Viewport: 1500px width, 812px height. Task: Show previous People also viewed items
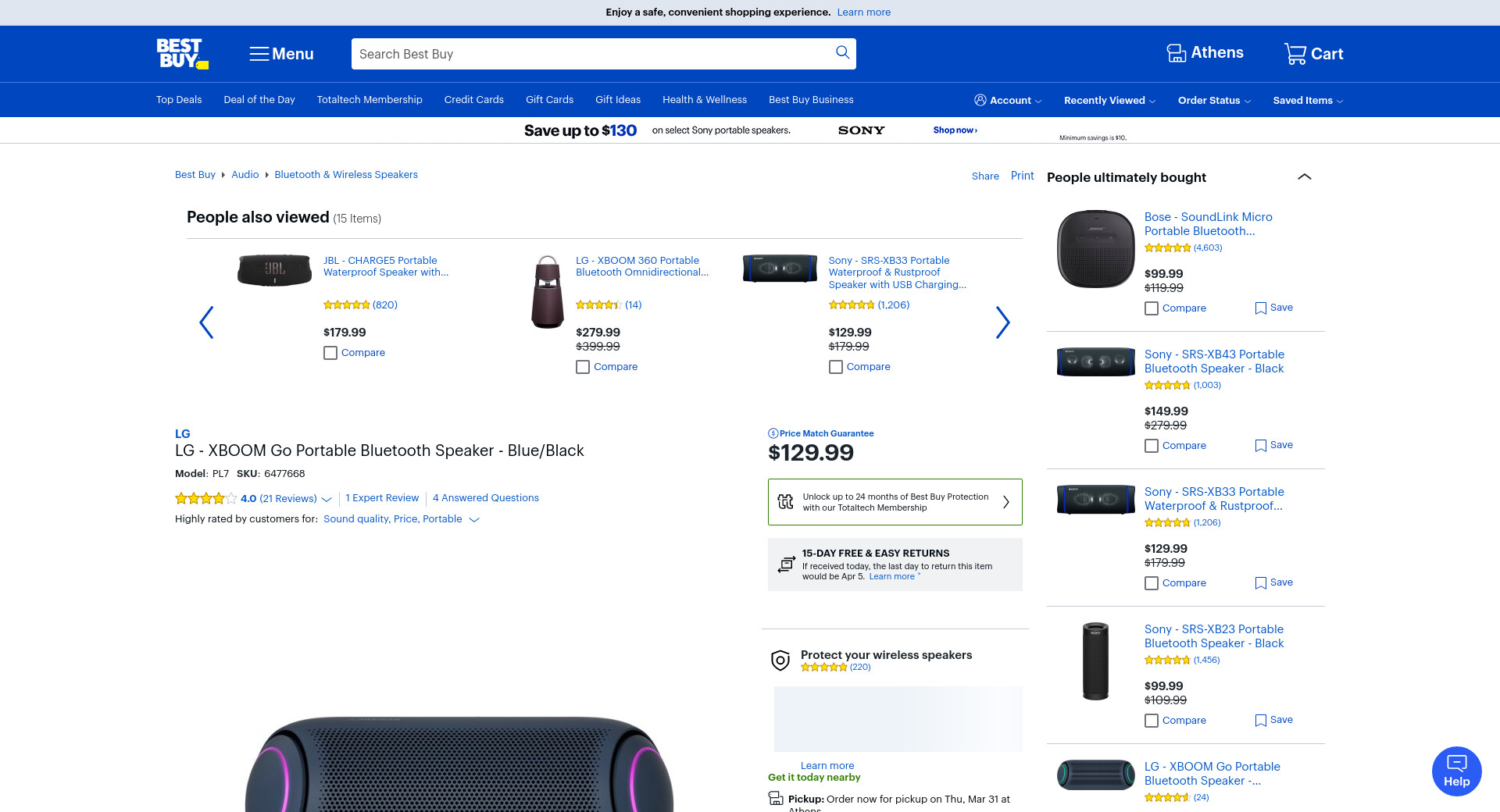206,322
